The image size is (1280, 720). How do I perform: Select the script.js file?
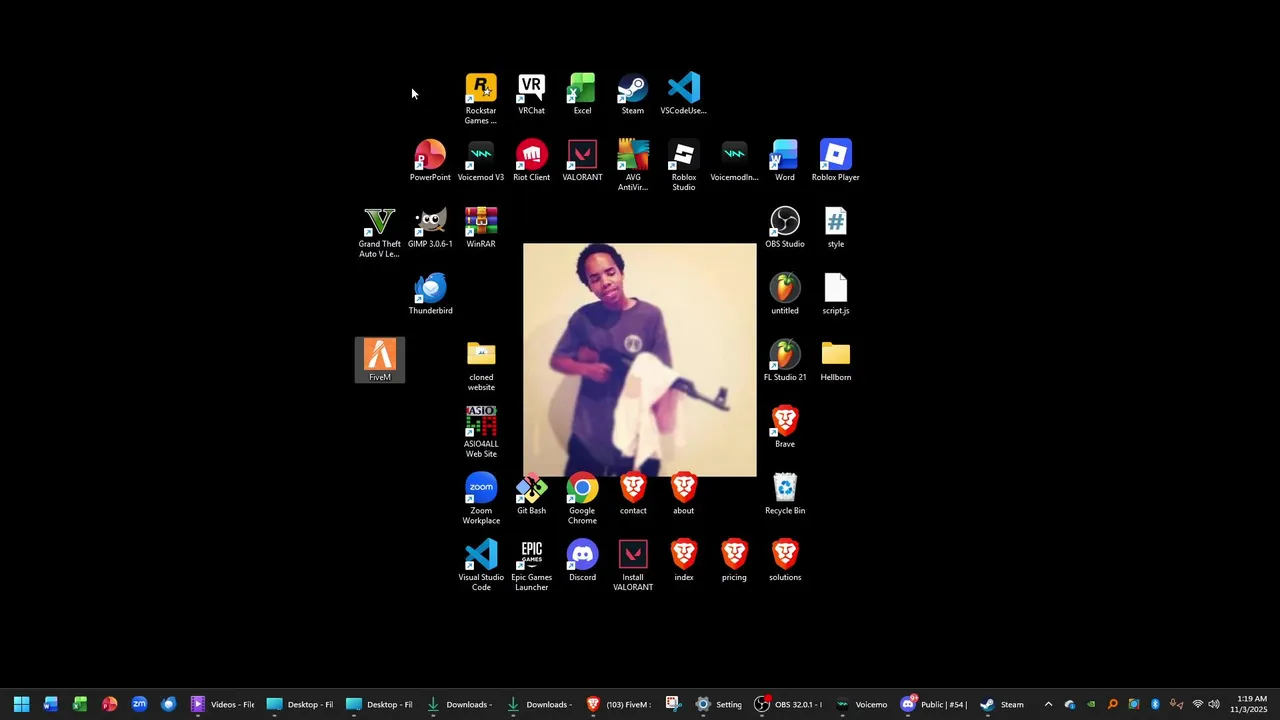point(836,294)
